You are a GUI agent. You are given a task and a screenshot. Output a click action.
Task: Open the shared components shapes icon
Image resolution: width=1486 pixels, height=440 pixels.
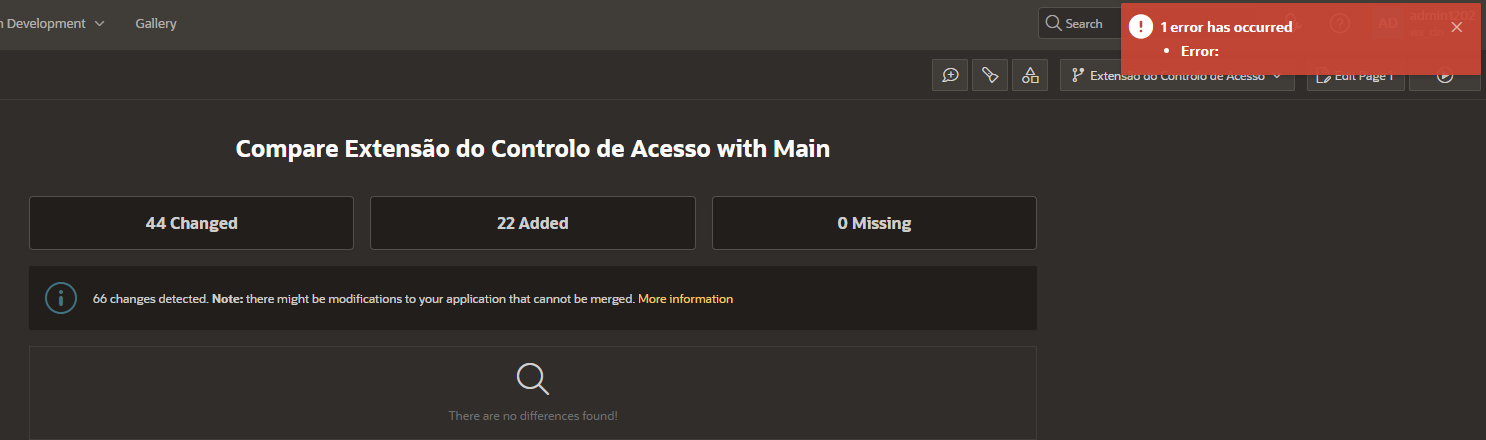click(x=1030, y=75)
